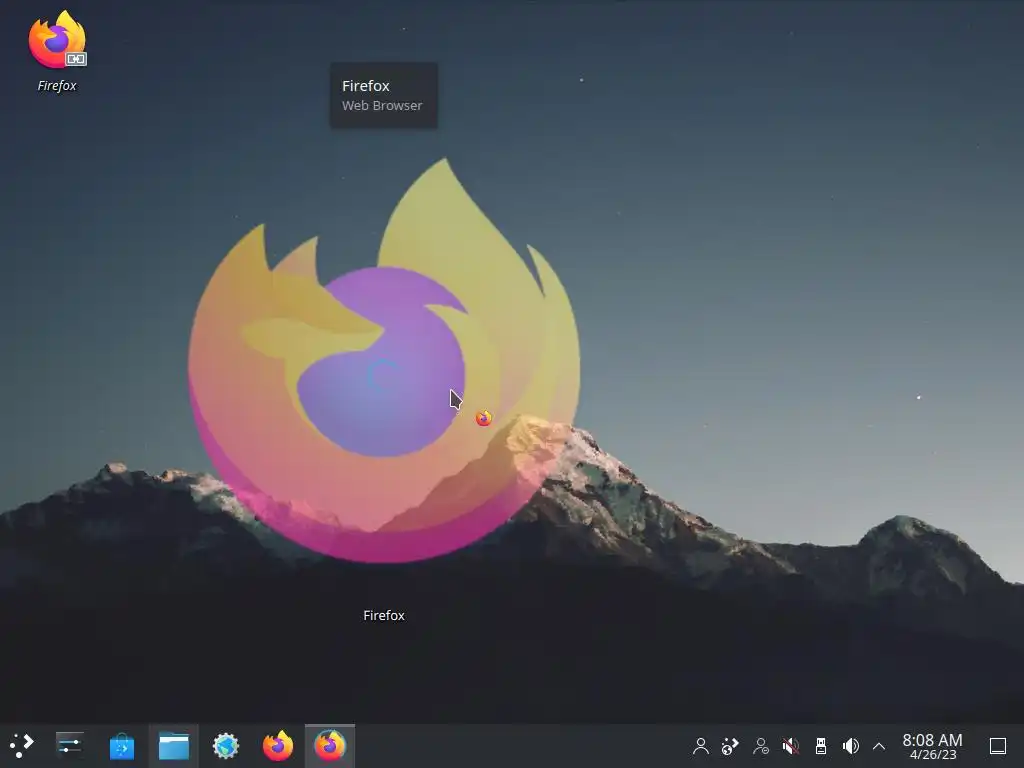The height and width of the screenshot is (768, 1024).
Task: Open the audio volume tray icon
Action: click(850, 746)
